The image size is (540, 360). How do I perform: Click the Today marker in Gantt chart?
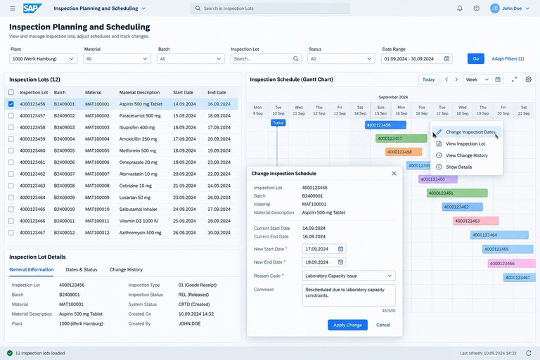[278, 123]
